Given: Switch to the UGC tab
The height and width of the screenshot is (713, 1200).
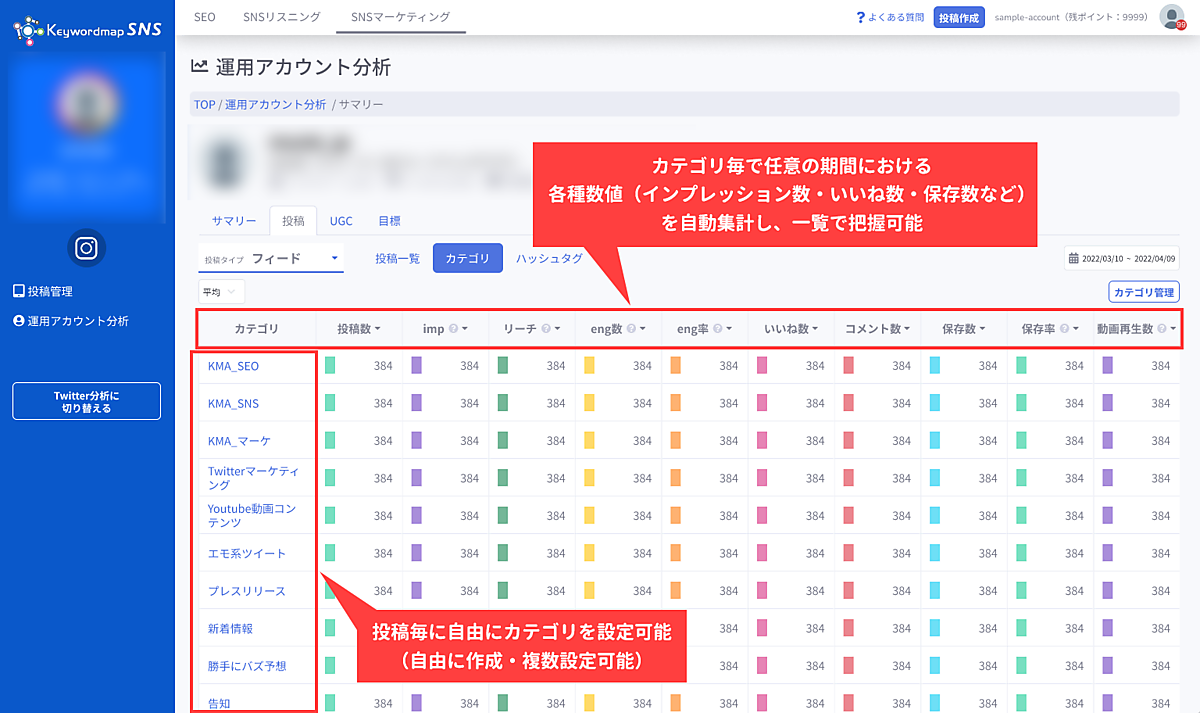Looking at the screenshot, I should 341,221.
